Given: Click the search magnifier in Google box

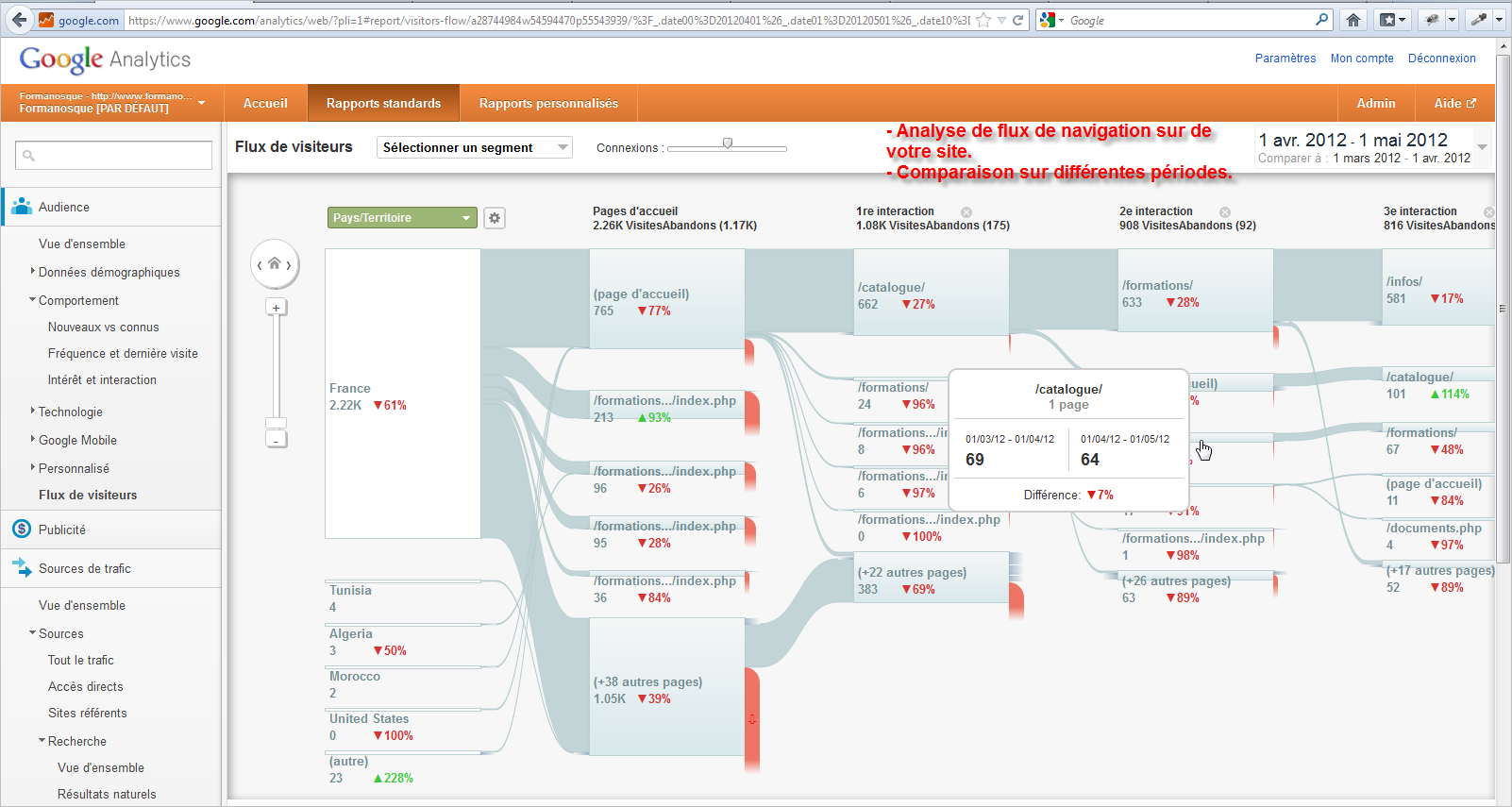Looking at the screenshot, I should (x=1321, y=20).
